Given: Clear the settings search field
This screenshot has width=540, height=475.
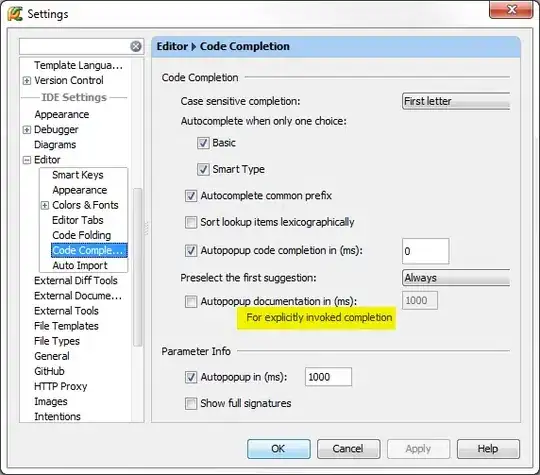Looking at the screenshot, I should 136,46.
